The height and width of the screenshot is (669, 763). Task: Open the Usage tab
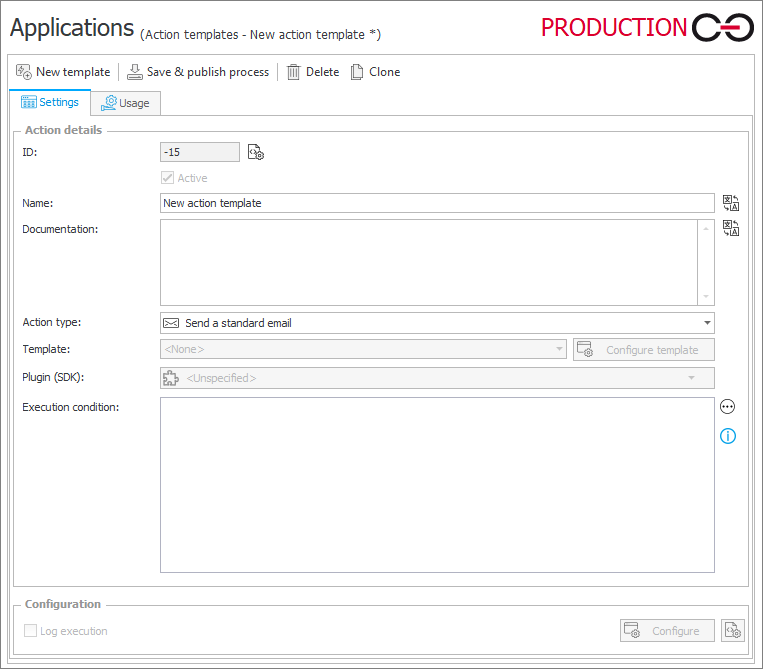point(126,103)
